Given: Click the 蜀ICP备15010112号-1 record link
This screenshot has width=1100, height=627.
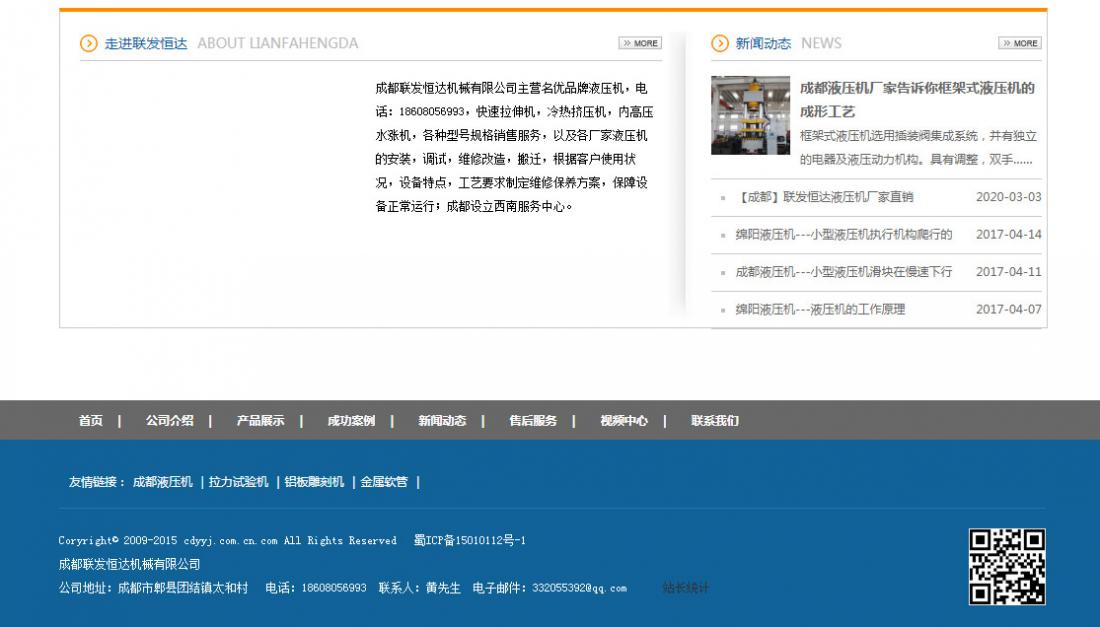Looking at the screenshot, I should [x=470, y=541].
